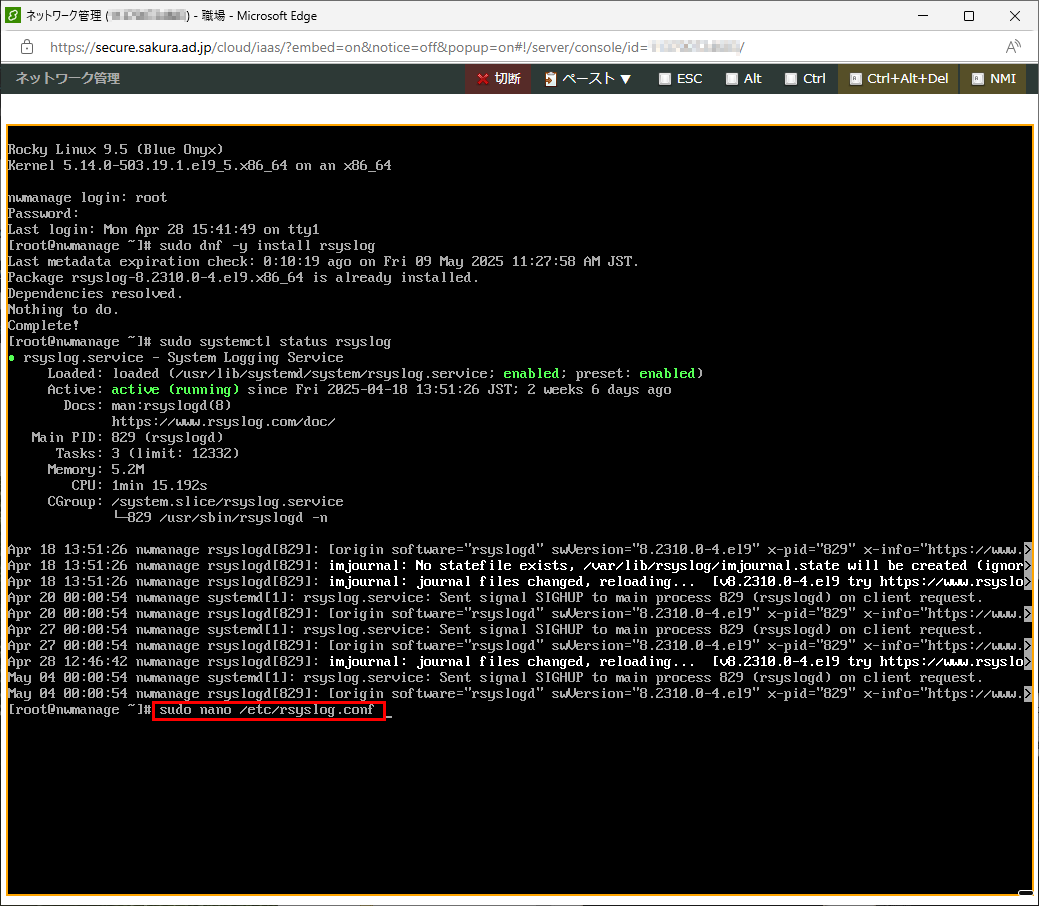The image size is (1039, 906).
Task: Maximize the Microsoft Edge window
Action: [x=969, y=15]
